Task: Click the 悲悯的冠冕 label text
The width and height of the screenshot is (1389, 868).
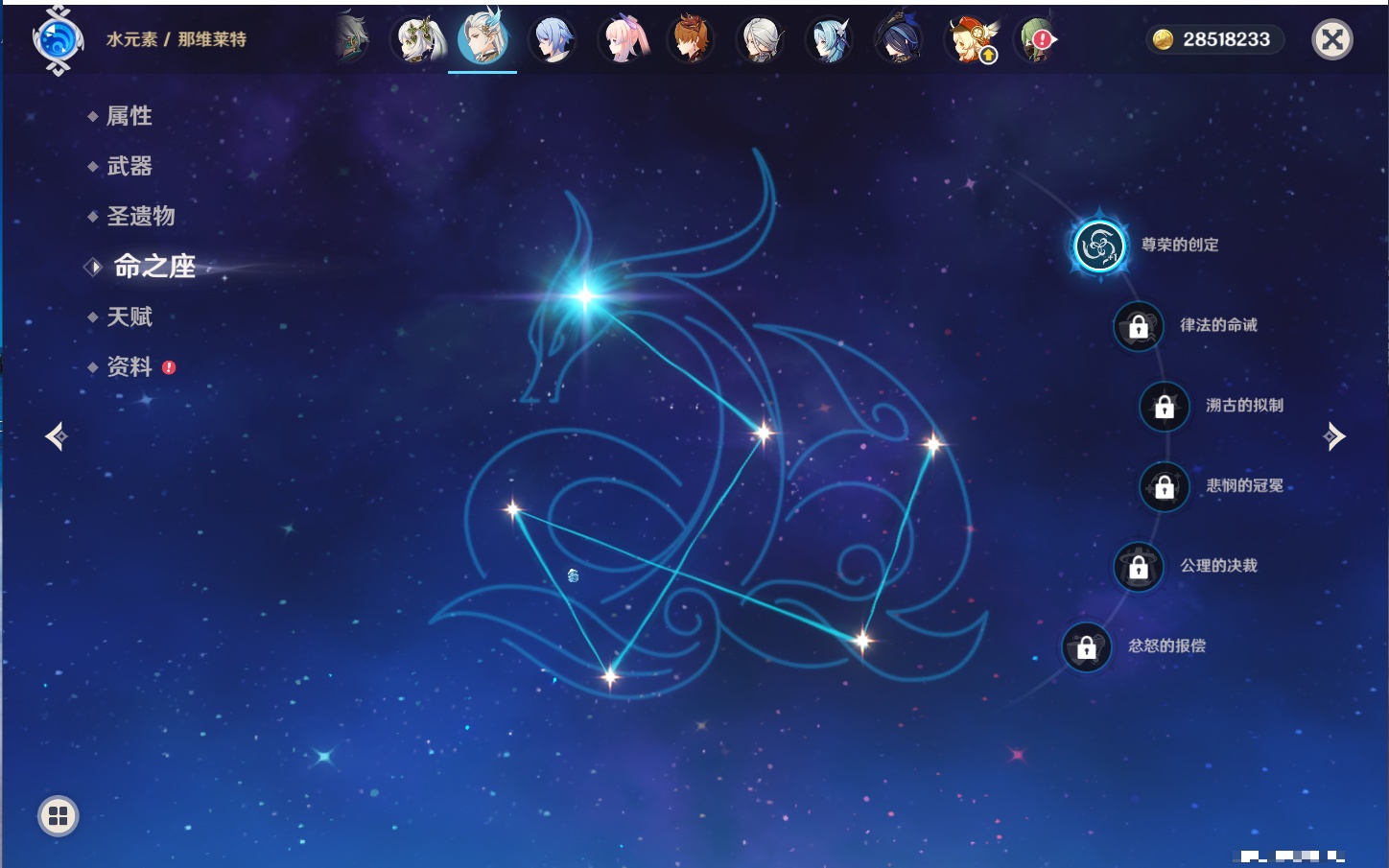Action: [x=1244, y=485]
